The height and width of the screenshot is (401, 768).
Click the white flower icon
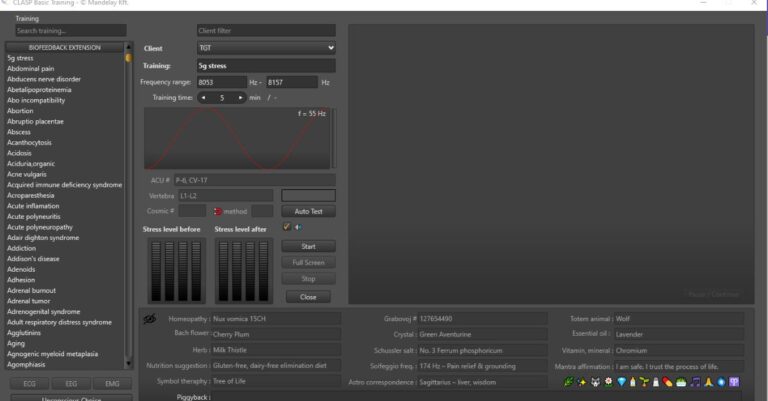pos(608,382)
